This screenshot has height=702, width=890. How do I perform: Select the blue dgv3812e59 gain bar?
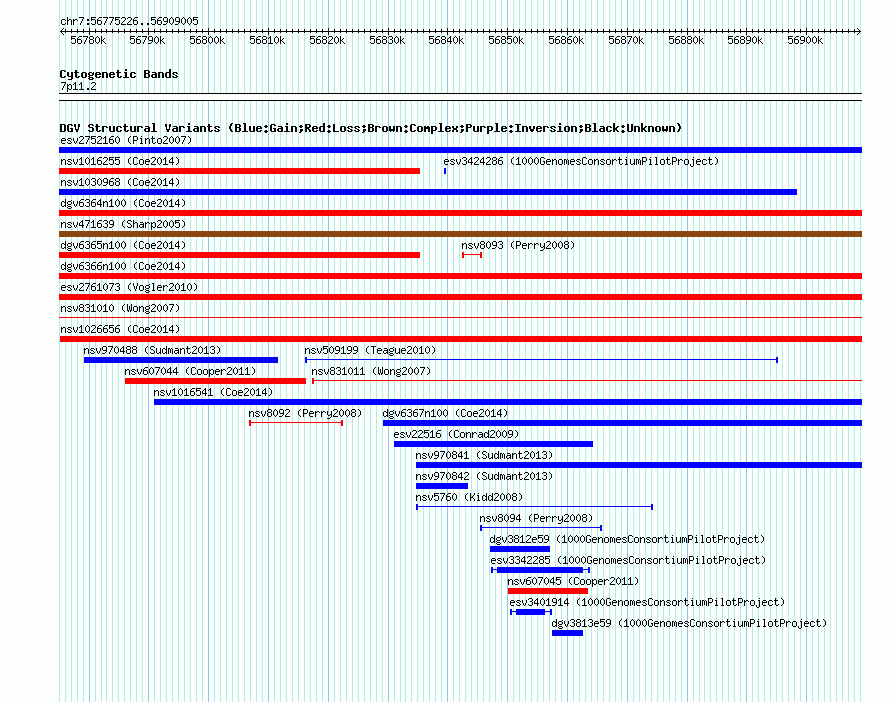coord(519,549)
